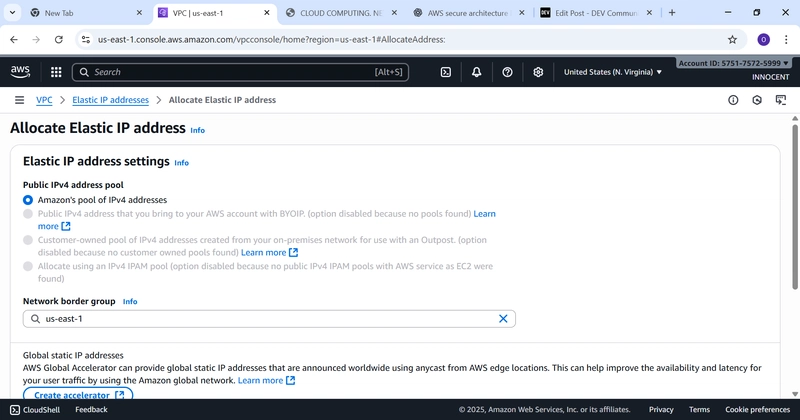Open the United States (N. Virginia) region dropdown
The image size is (800, 420).
tap(612, 72)
